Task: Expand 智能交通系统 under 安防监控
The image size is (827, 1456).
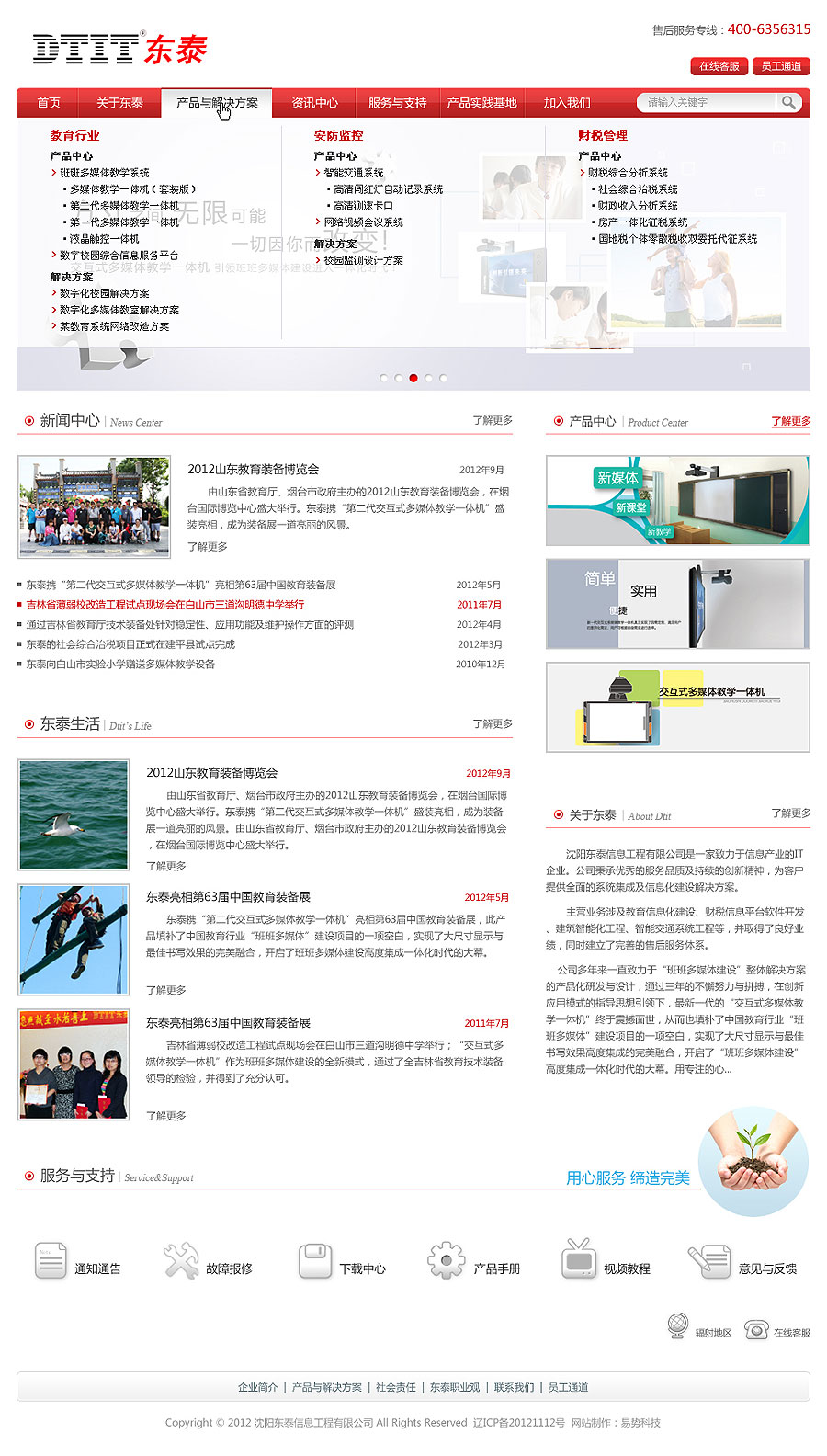Action: click(x=353, y=173)
